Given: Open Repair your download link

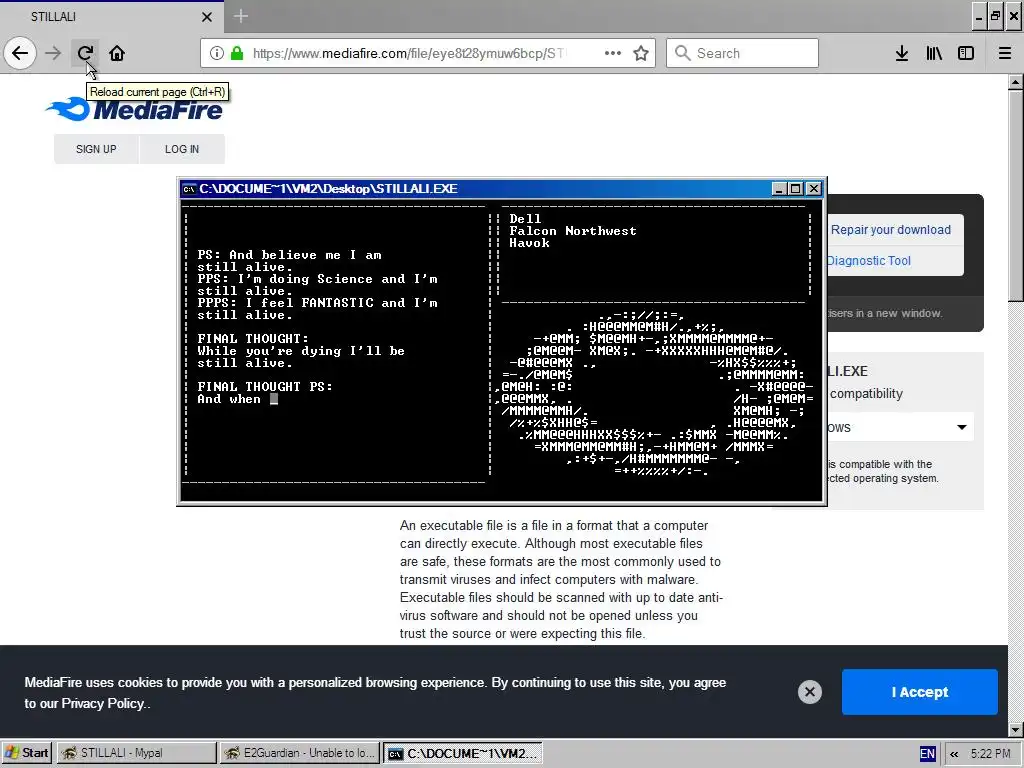Looking at the screenshot, I should tap(891, 230).
